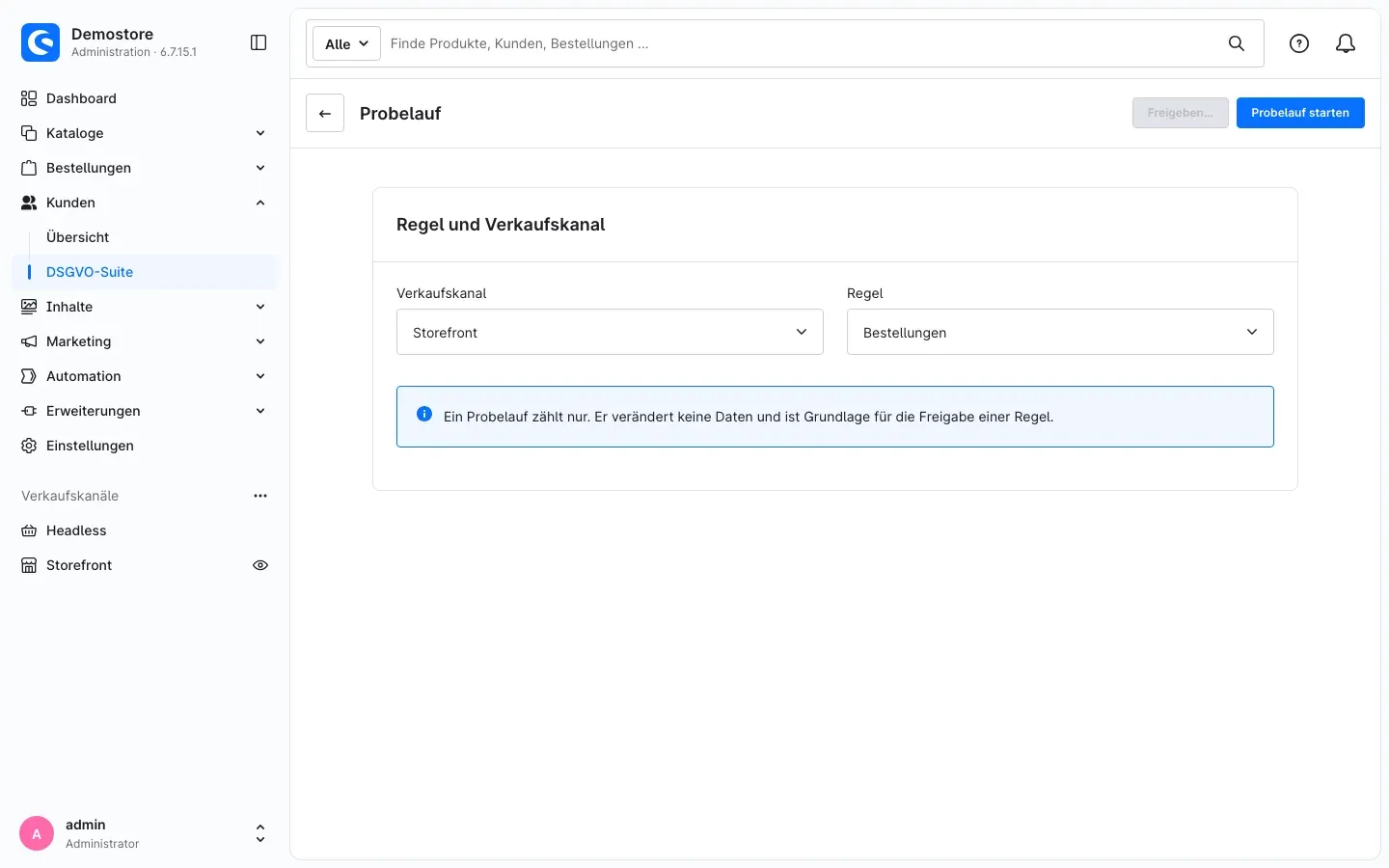The image size is (1389, 868).
Task: Click the Storefront shop icon in the sidebar
Action: (29, 565)
